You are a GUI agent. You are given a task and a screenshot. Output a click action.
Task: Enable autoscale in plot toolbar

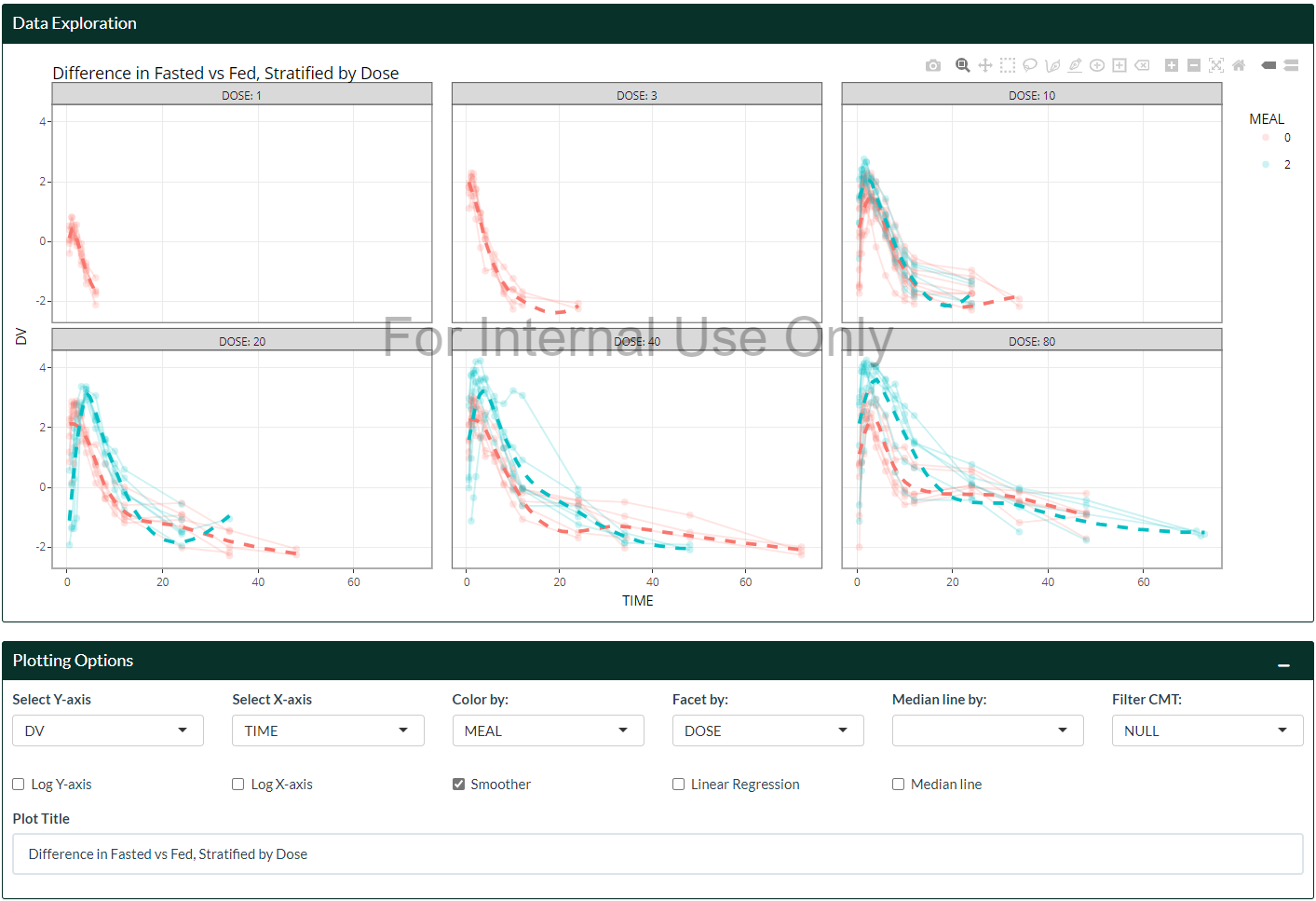click(x=1215, y=65)
